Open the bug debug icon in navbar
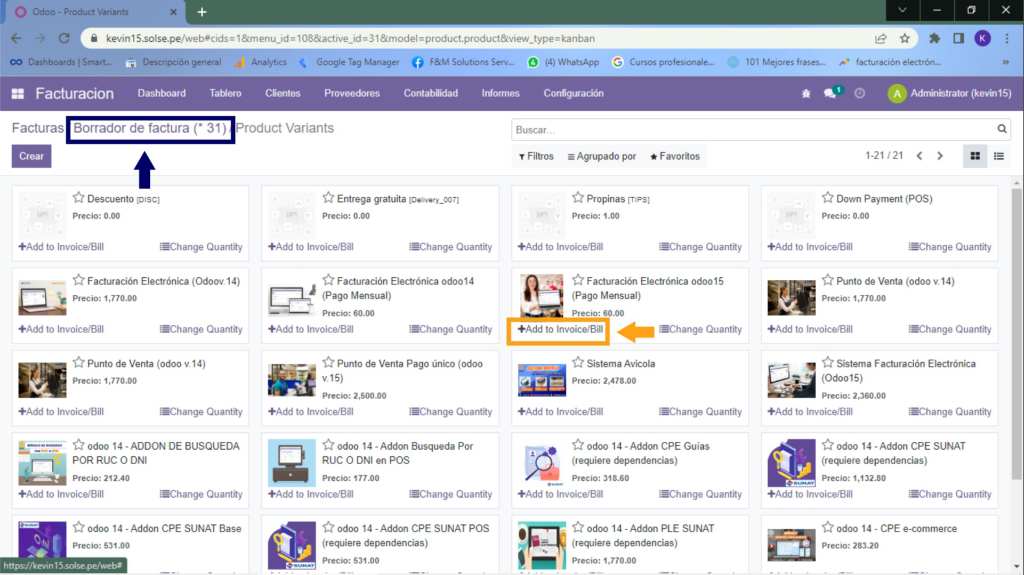1024x575 pixels. (806, 93)
